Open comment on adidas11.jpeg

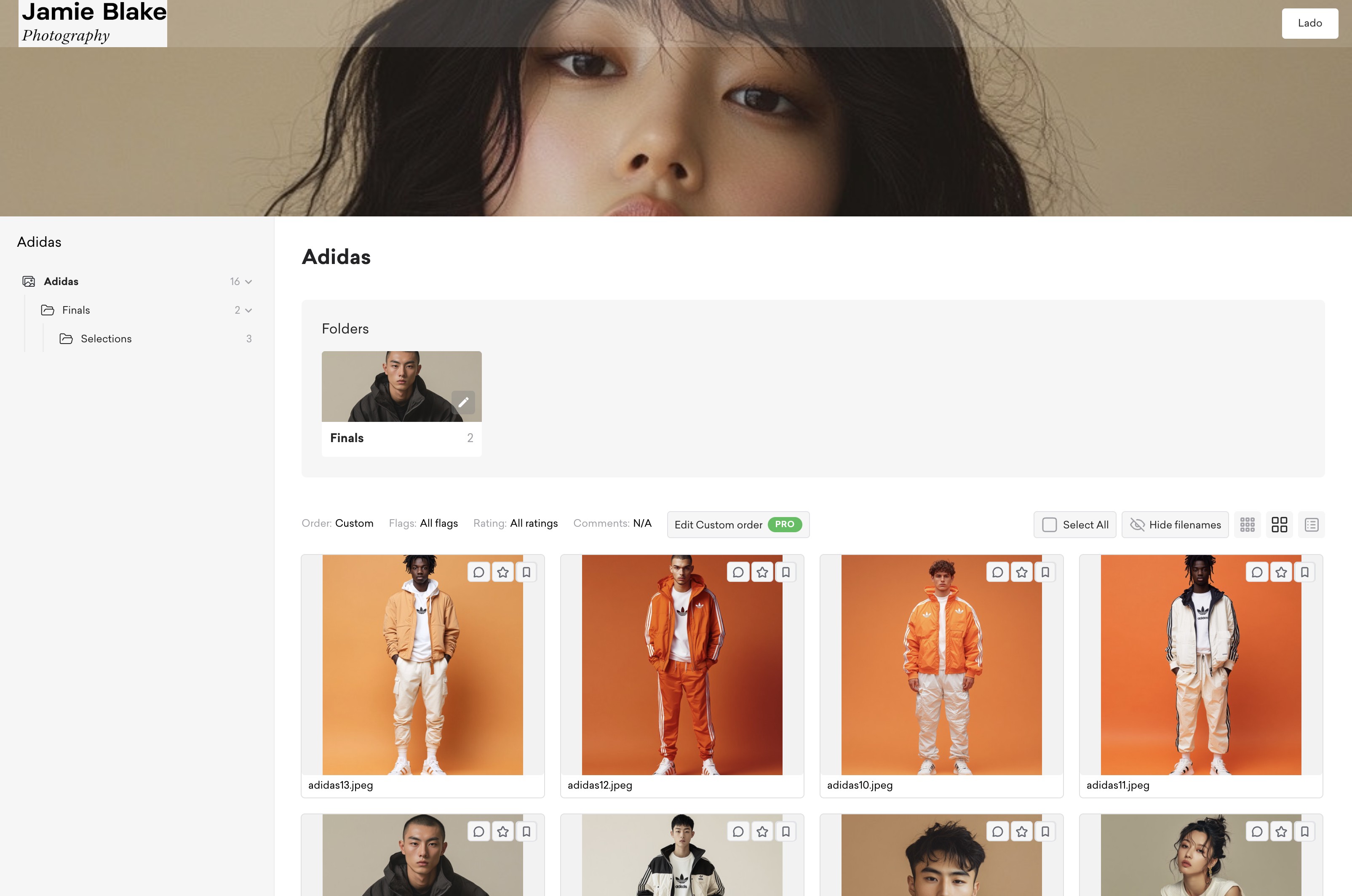(1257, 572)
